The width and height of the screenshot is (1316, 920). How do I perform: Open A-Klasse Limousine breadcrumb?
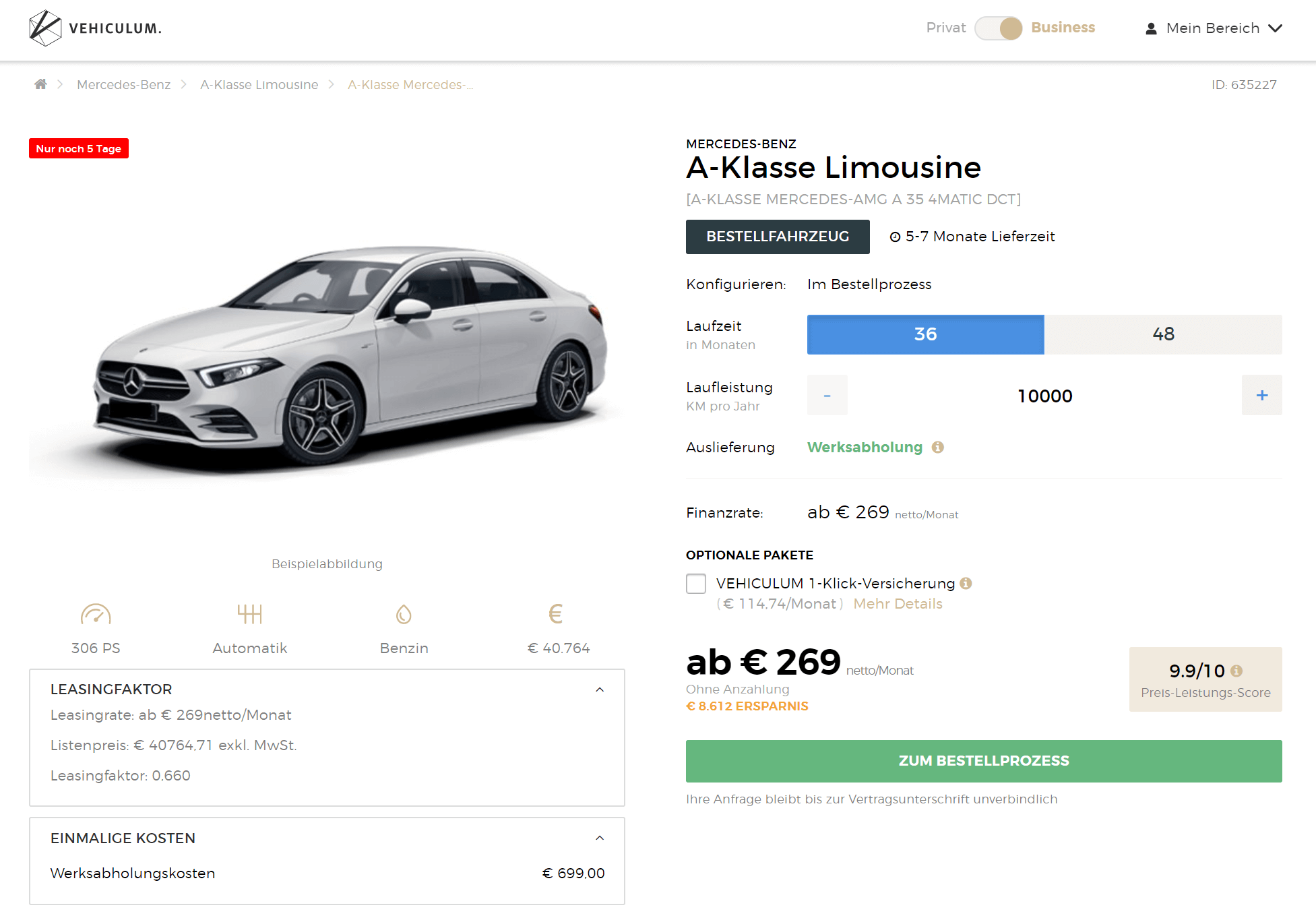point(259,84)
